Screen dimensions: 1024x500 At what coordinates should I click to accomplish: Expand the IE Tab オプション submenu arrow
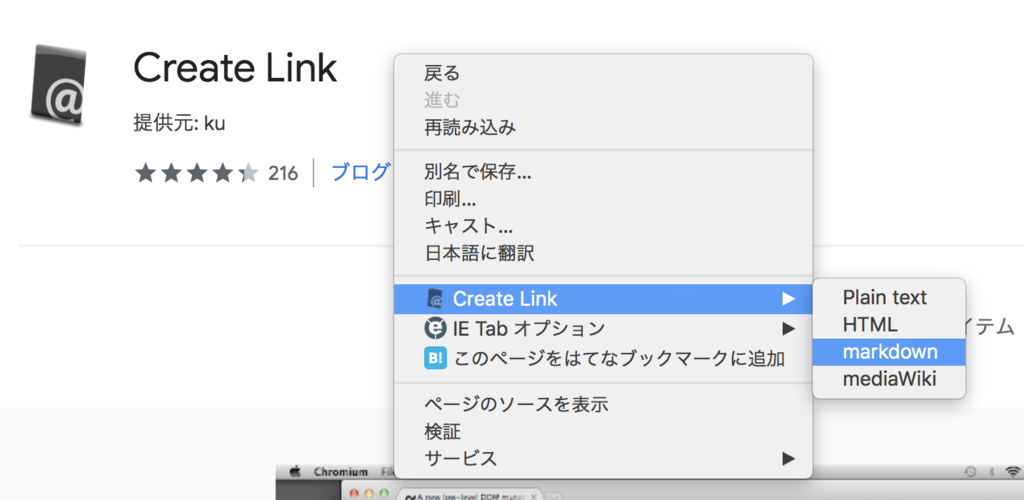788,328
